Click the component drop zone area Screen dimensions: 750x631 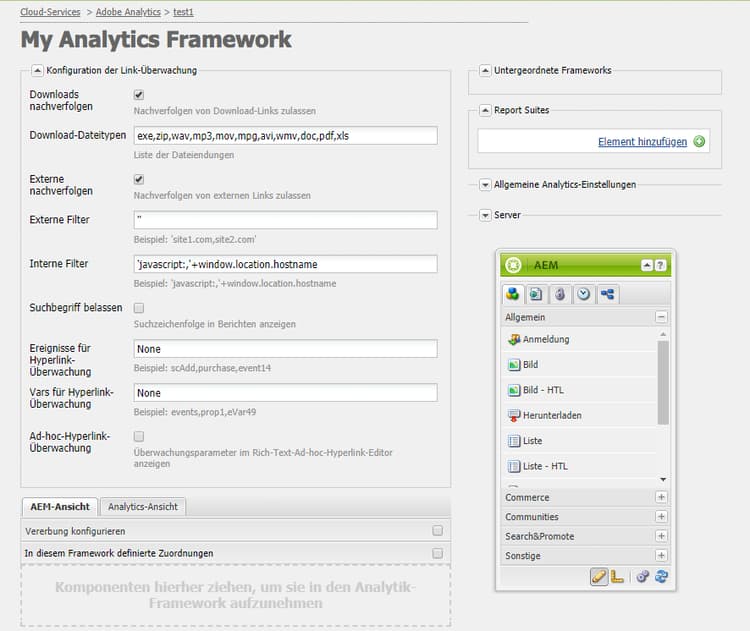(235, 595)
